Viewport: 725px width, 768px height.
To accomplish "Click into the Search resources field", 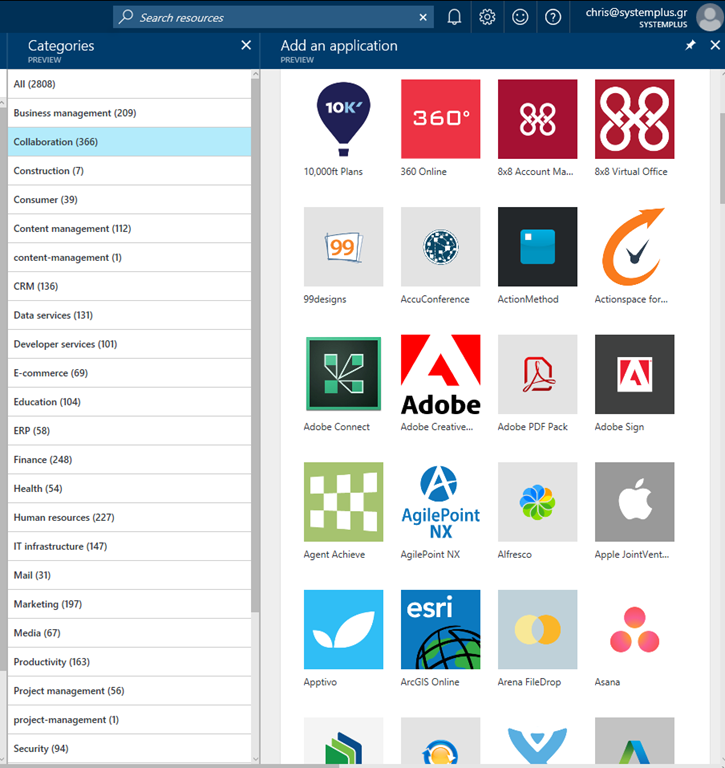I will pyautogui.click(x=273, y=18).
